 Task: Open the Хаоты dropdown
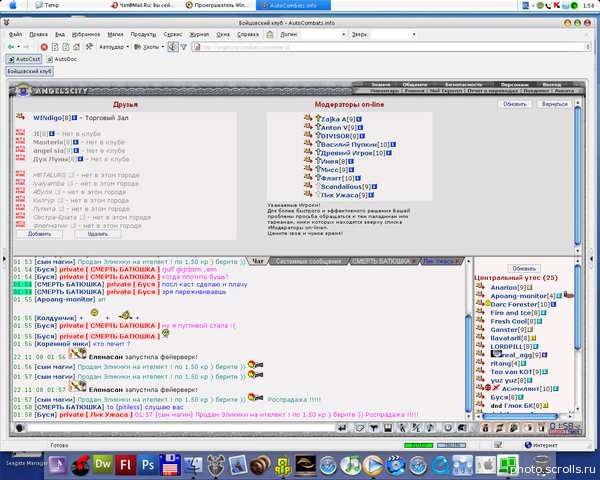click(149, 47)
